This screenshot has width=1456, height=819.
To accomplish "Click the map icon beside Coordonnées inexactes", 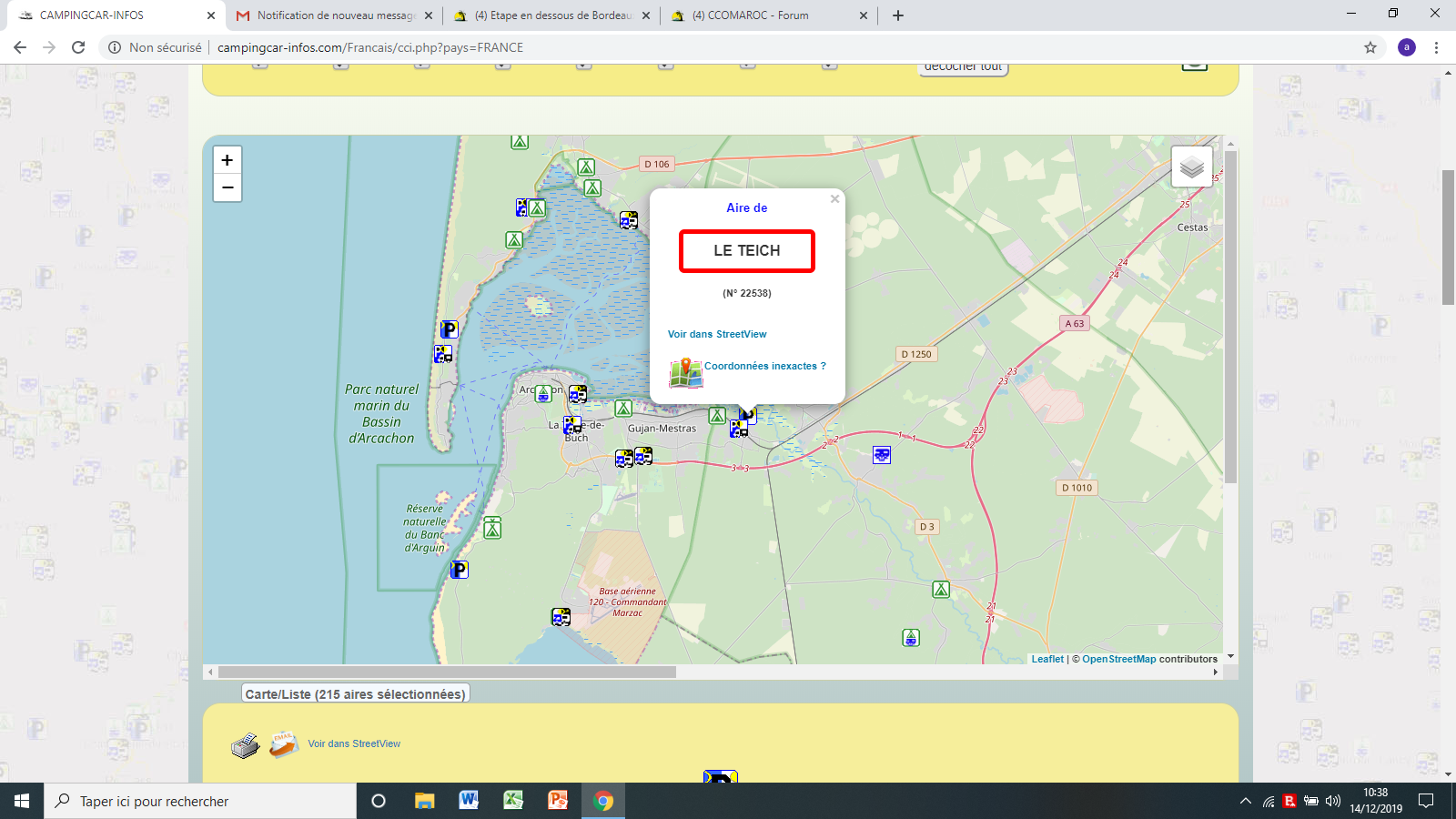I will point(686,372).
